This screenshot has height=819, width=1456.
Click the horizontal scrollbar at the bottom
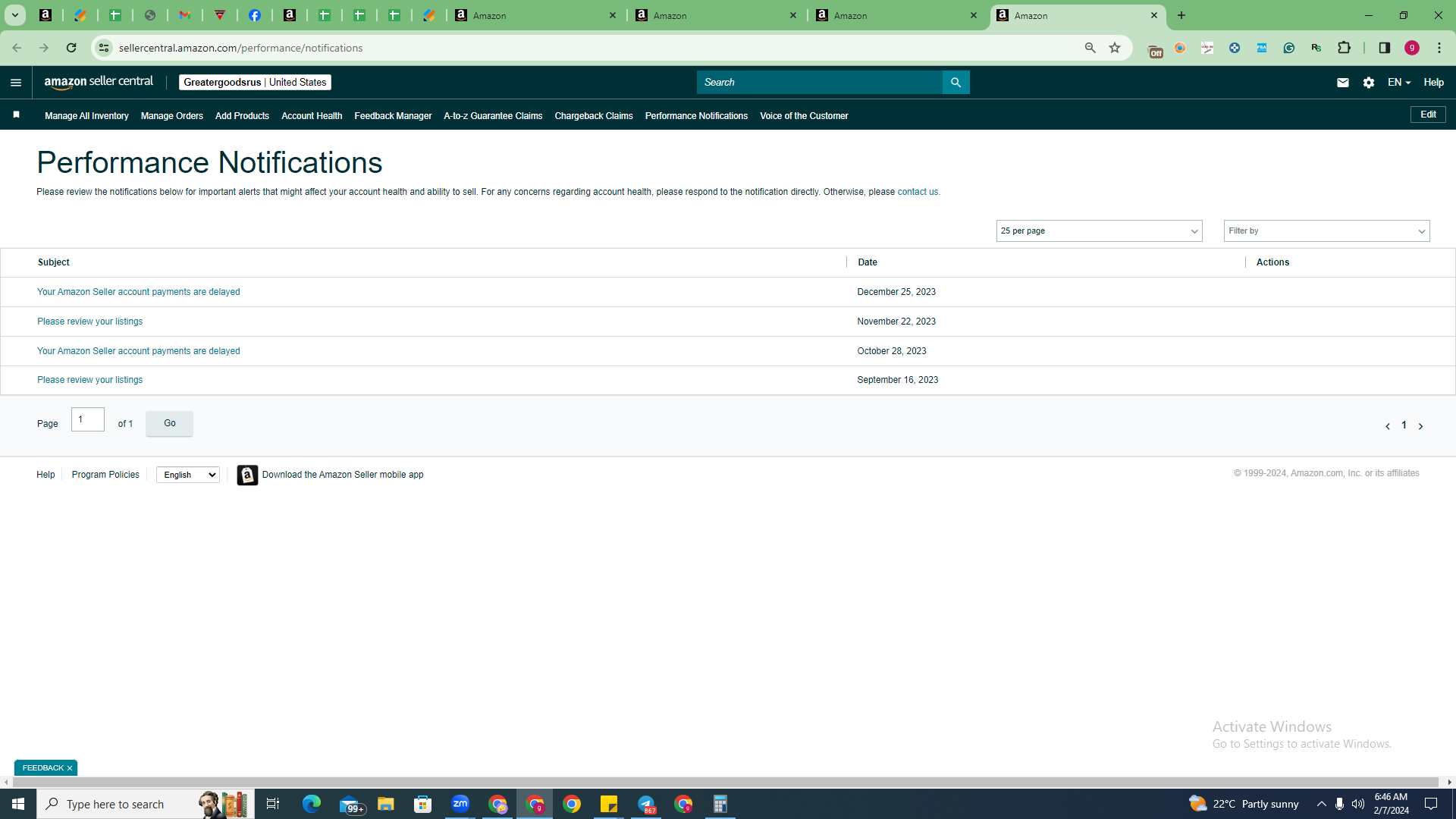[725, 782]
